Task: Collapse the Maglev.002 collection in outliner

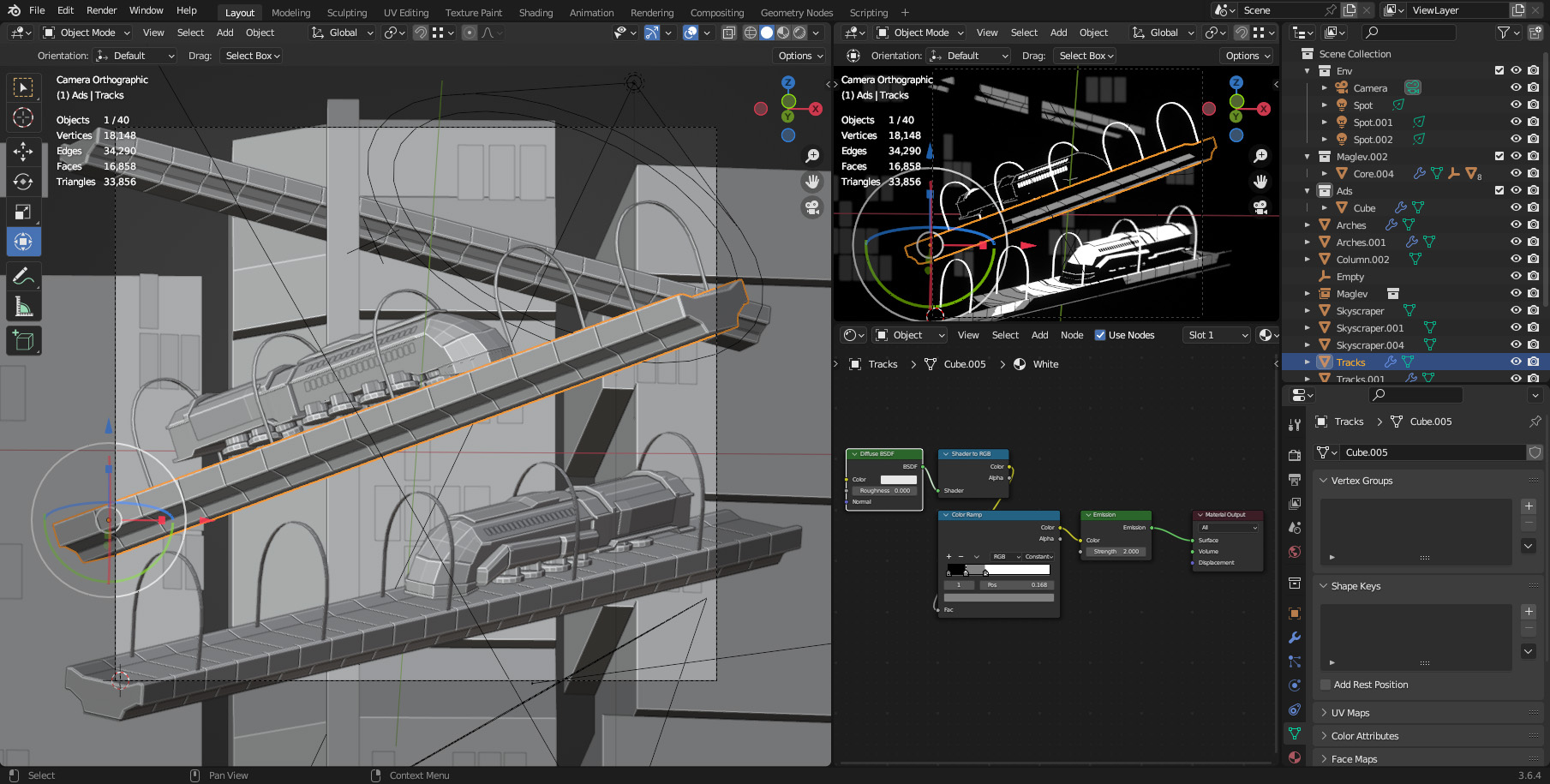Action: (x=1307, y=157)
